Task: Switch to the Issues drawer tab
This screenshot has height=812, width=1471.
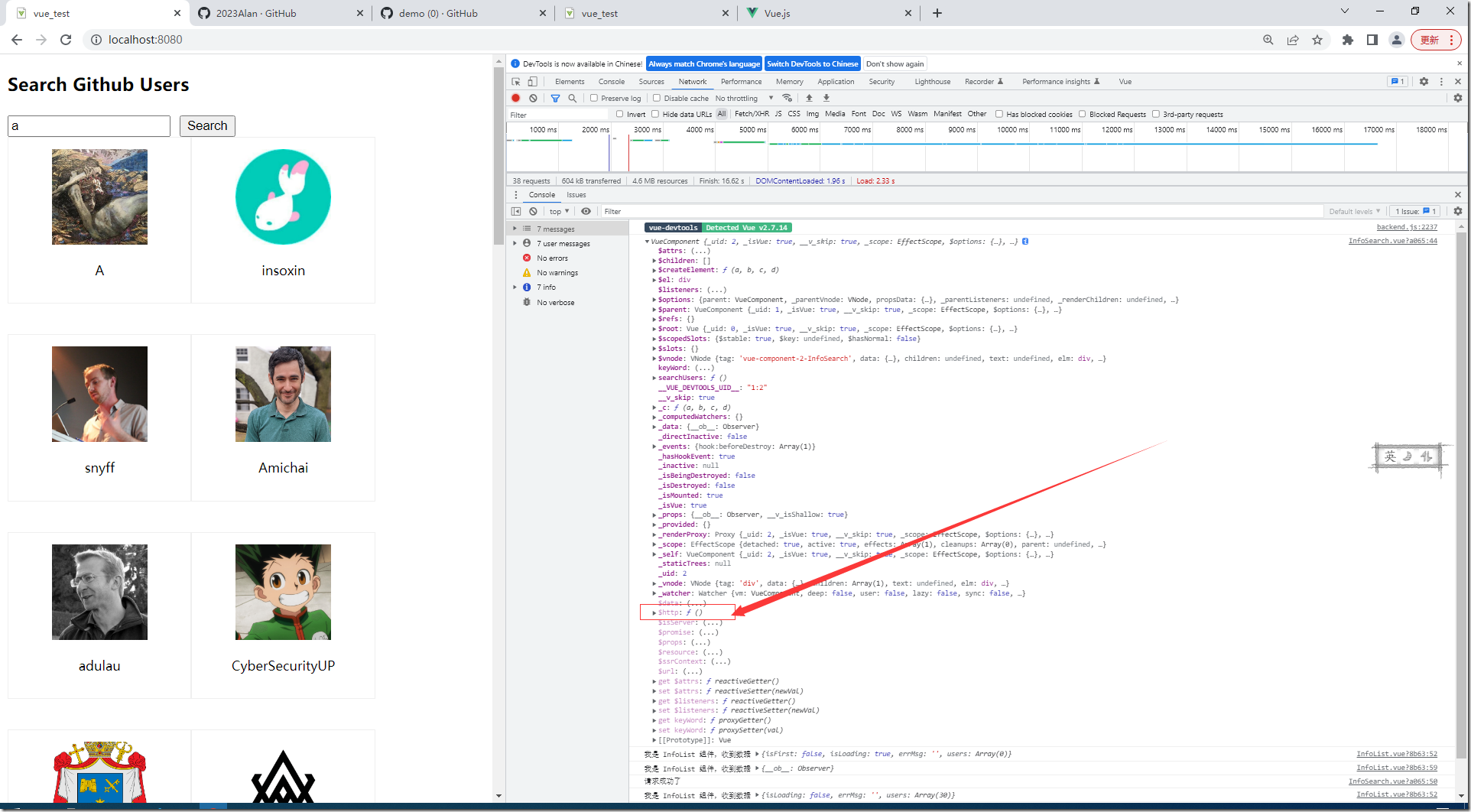Action: click(x=576, y=195)
